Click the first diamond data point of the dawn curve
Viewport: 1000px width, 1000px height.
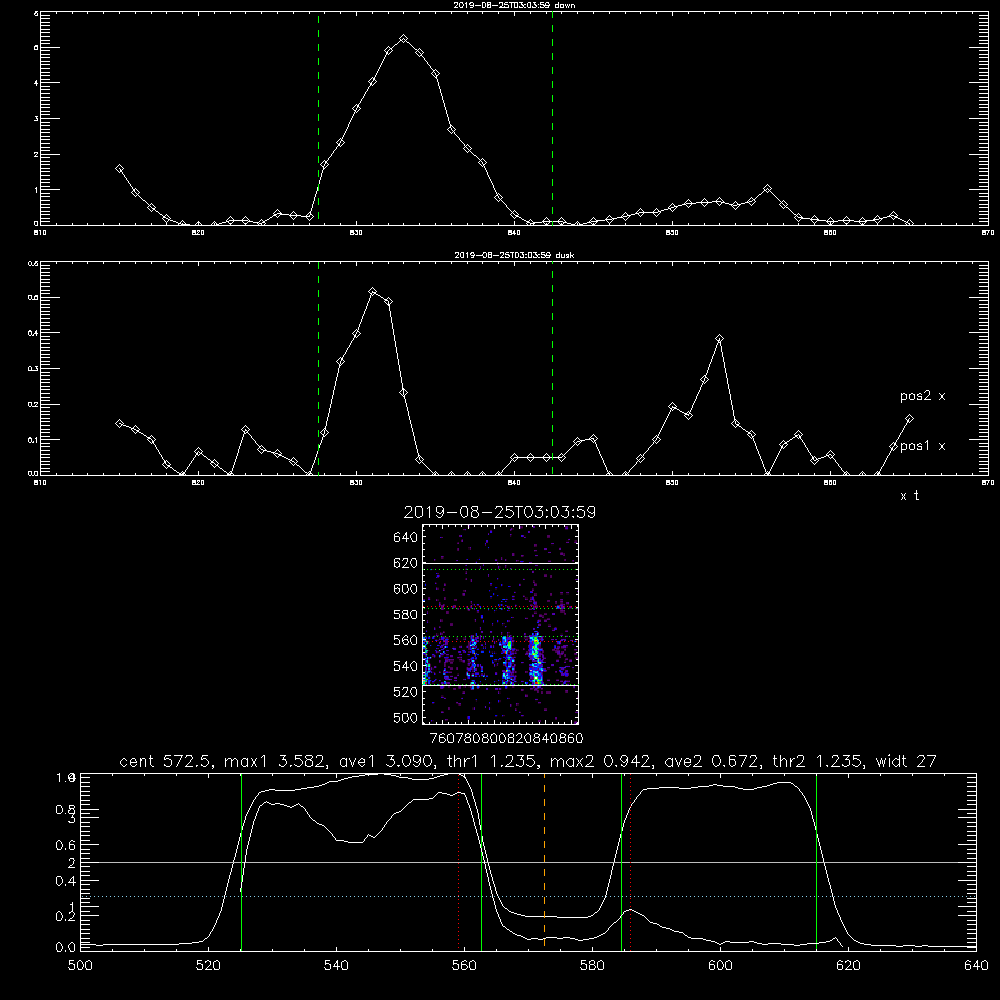119,168
